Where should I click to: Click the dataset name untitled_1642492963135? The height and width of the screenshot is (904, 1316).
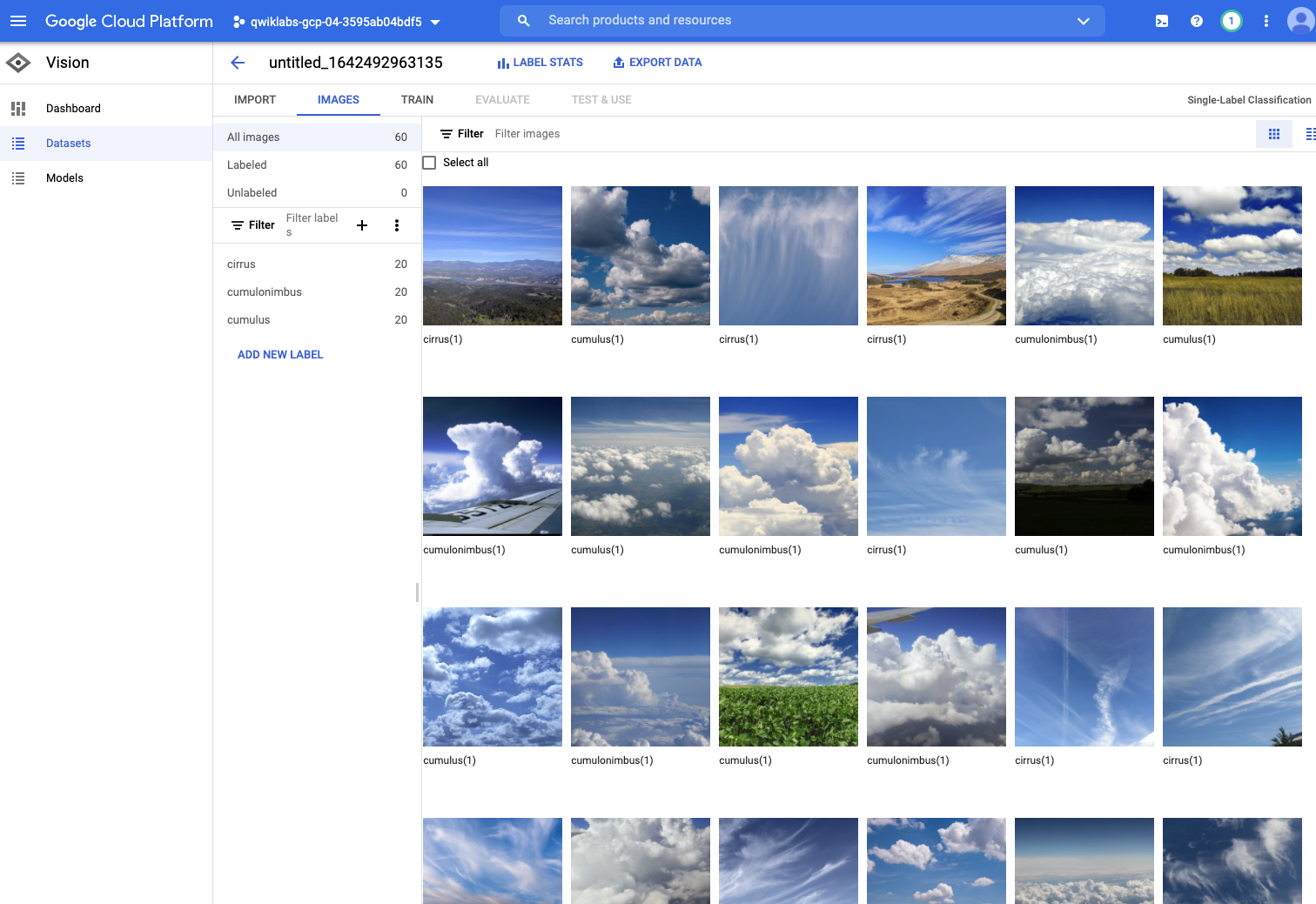click(356, 63)
